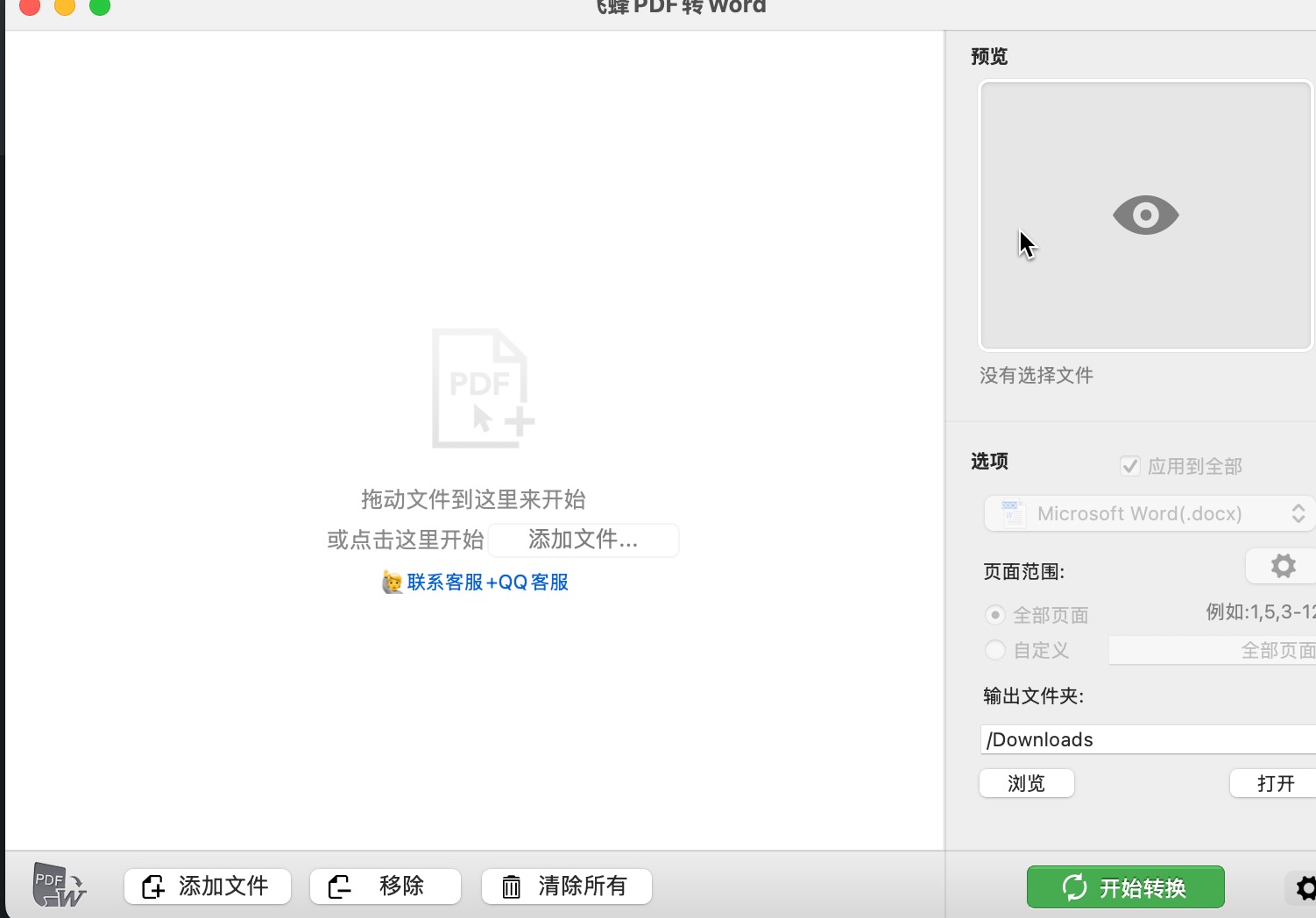Click the 页面范围: label
1316x918 pixels.
1024,572
